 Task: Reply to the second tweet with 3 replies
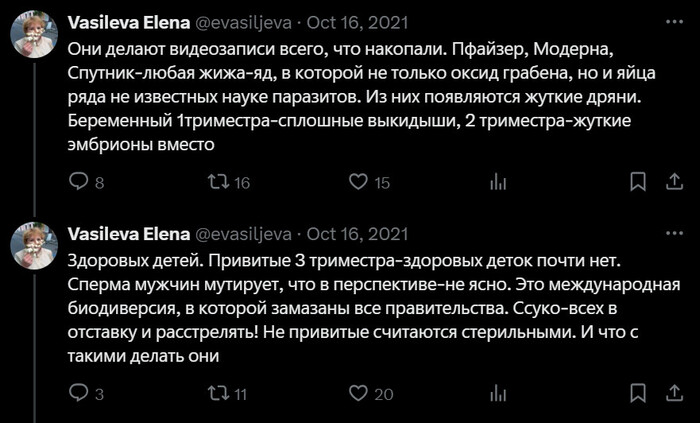tap(78, 394)
